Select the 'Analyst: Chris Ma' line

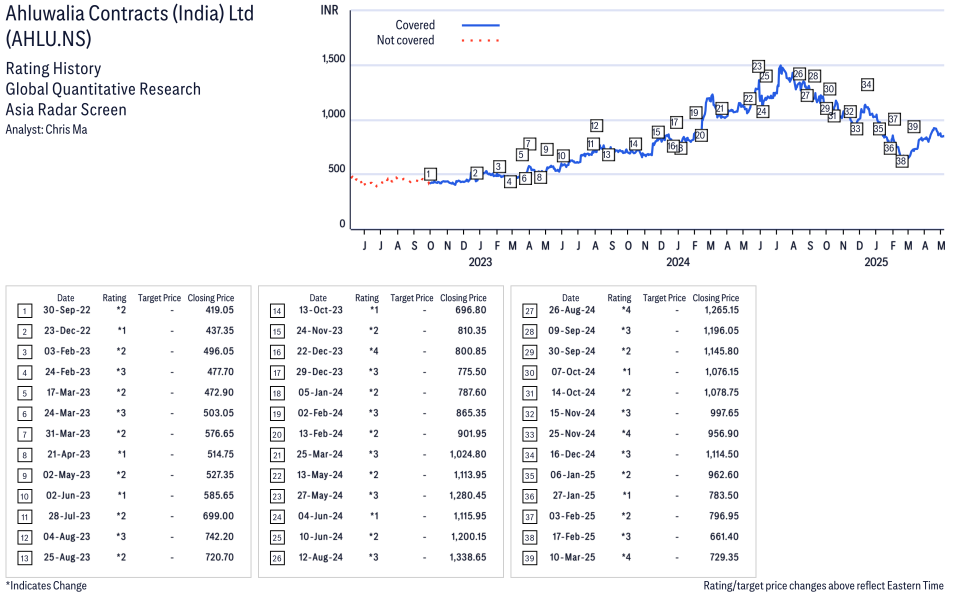pyautogui.click(x=46, y=130)
